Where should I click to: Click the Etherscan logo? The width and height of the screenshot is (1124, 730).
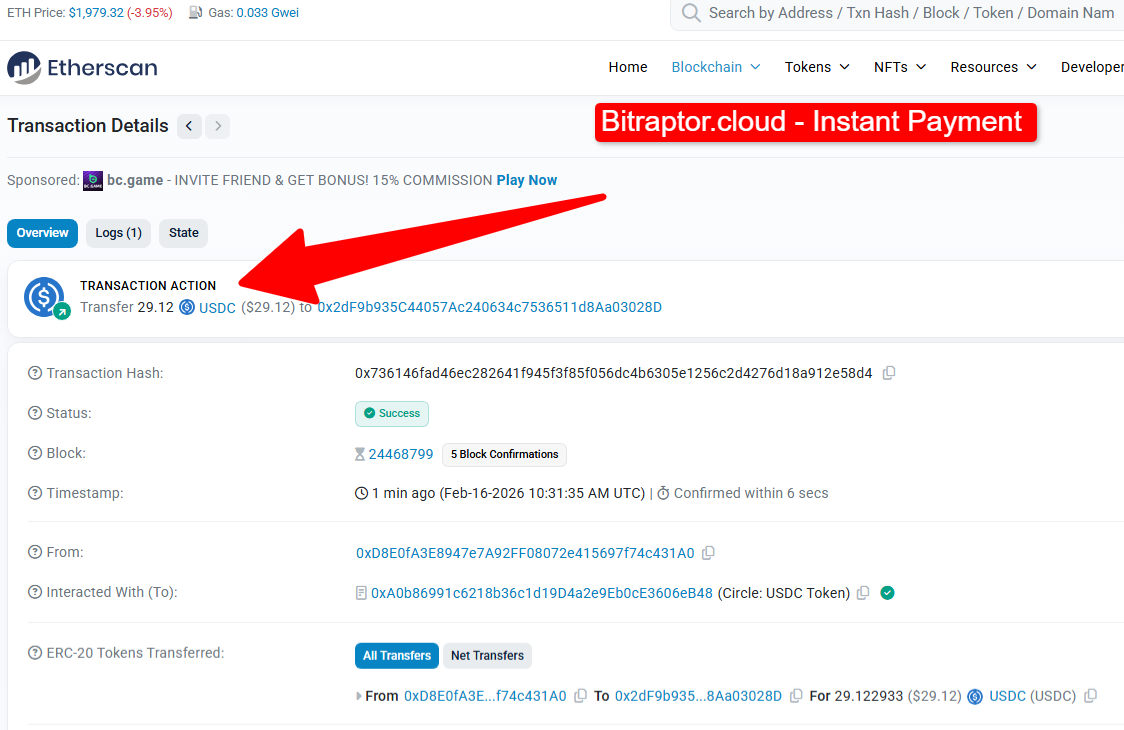pos(82,68)
